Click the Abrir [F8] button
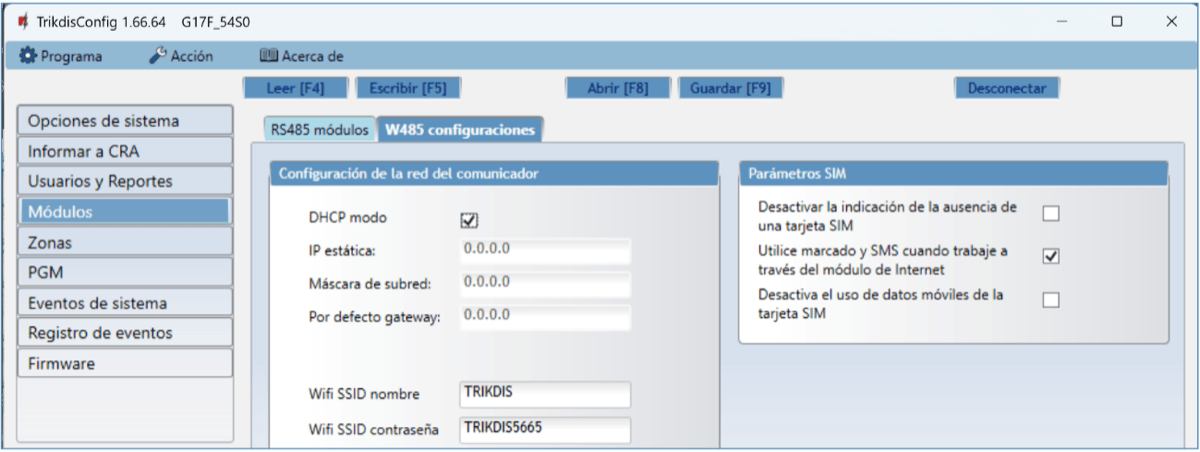Viewport: 1200px width, 452px height. (618, 88)
